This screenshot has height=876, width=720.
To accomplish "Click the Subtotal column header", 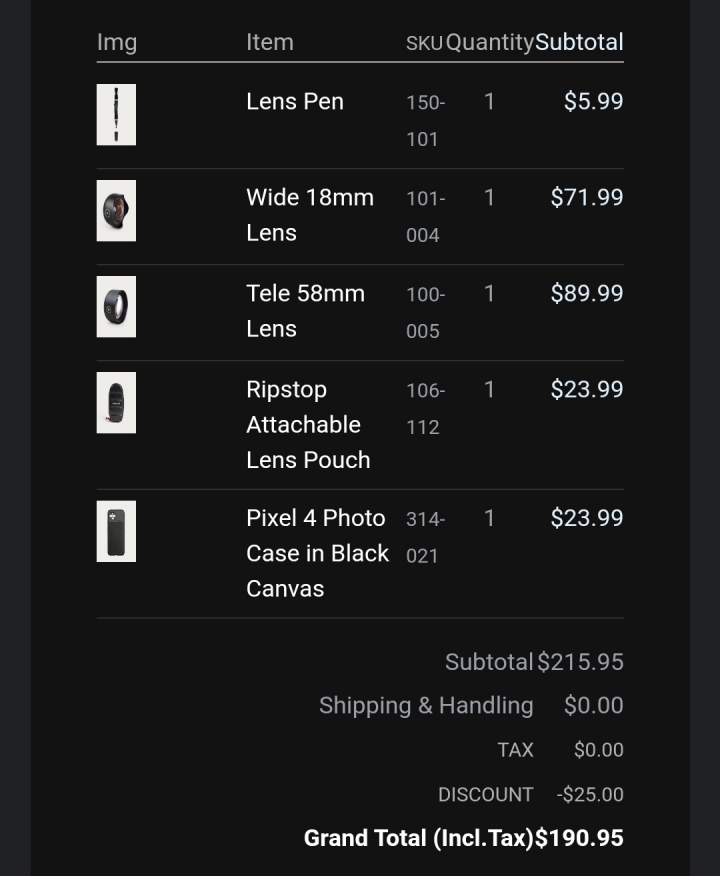I will coord(579,42).
